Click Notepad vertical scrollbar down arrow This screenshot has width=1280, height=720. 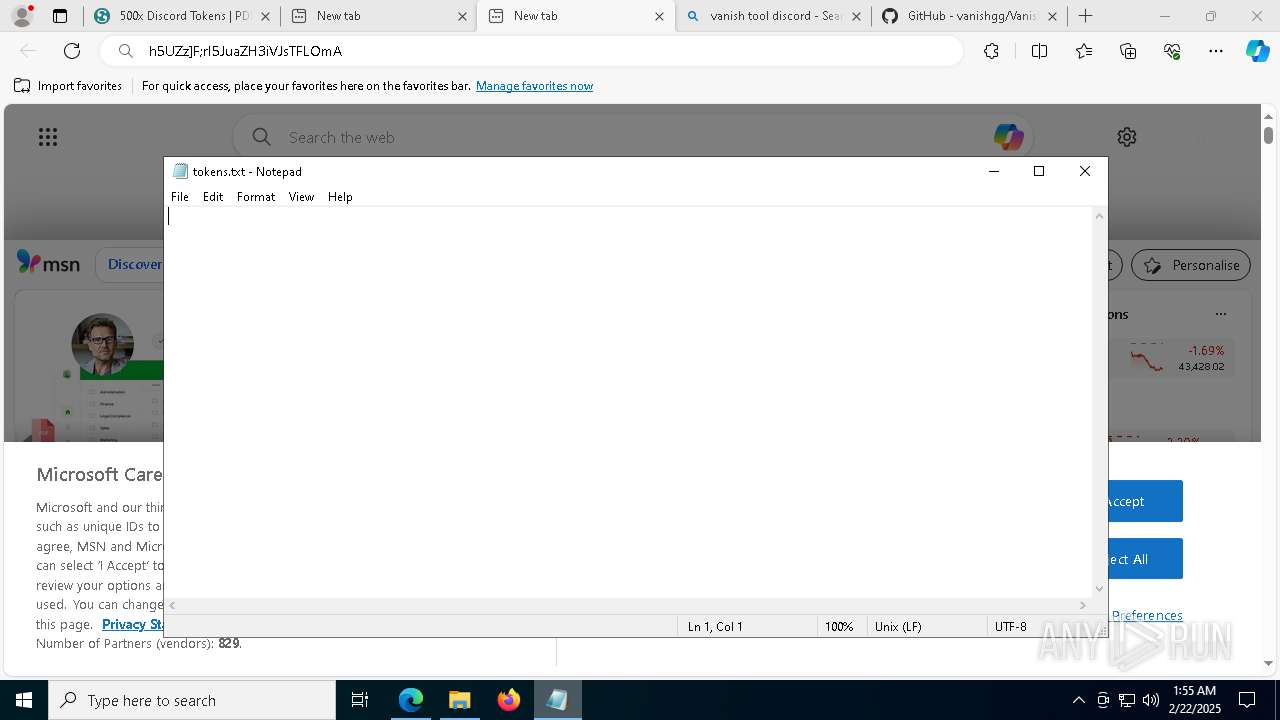1100,589
